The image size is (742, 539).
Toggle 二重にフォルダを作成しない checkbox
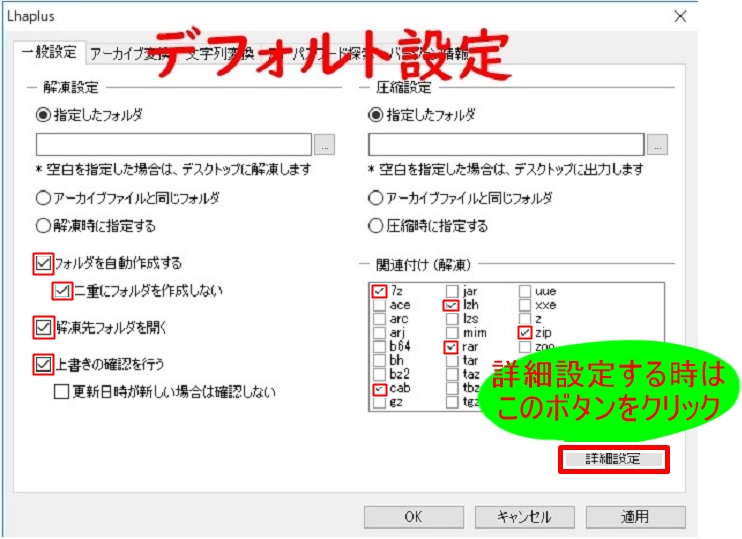pyautogui.click(x=62, y=291)
